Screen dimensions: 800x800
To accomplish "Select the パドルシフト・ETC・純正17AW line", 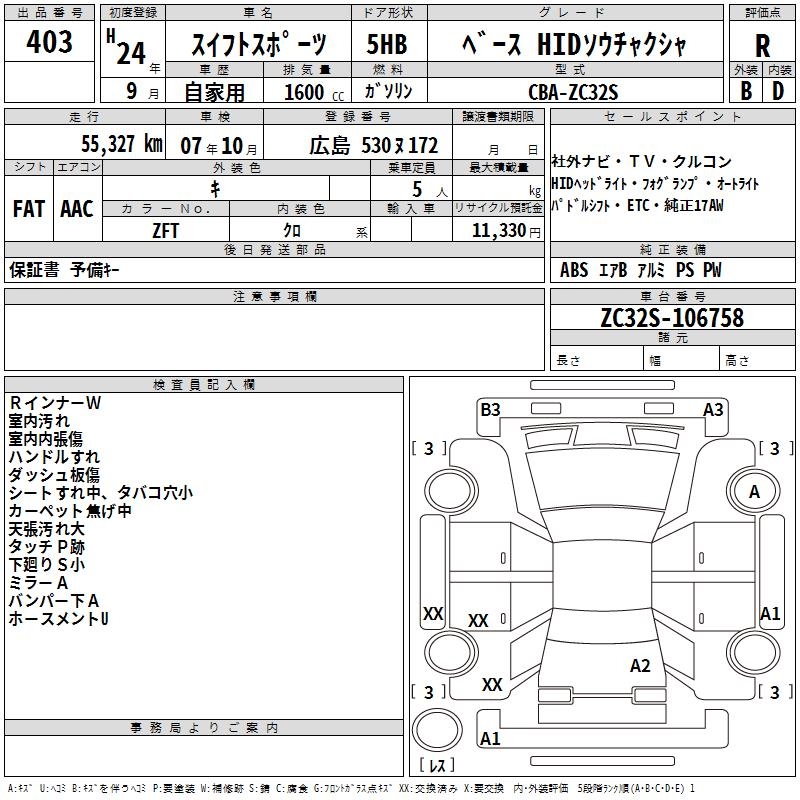I will point(637,206).
